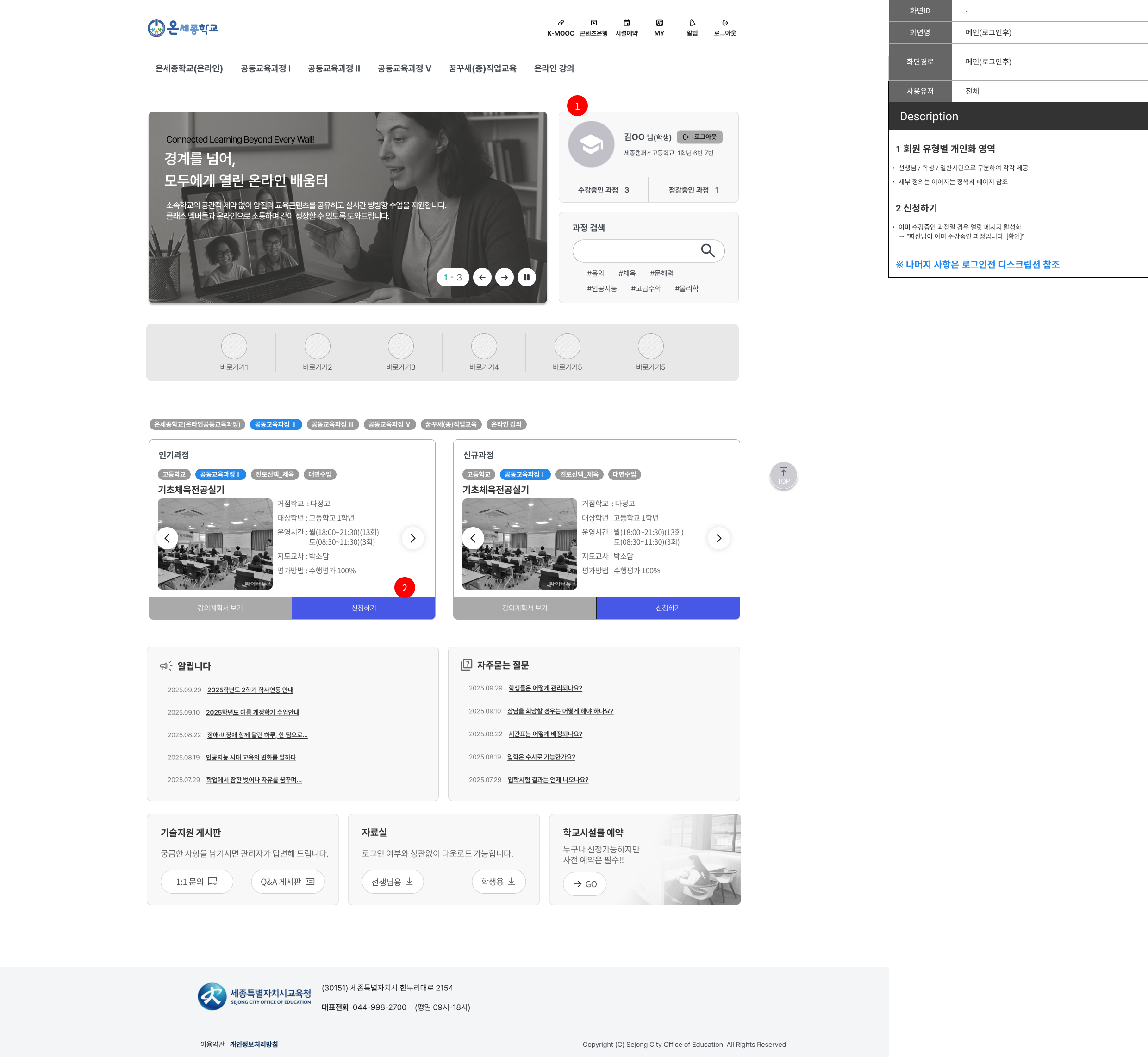Open 이용약관 in the footer
Viewport: 1148px width, 1057px height.
click(x=212, y=1044)
